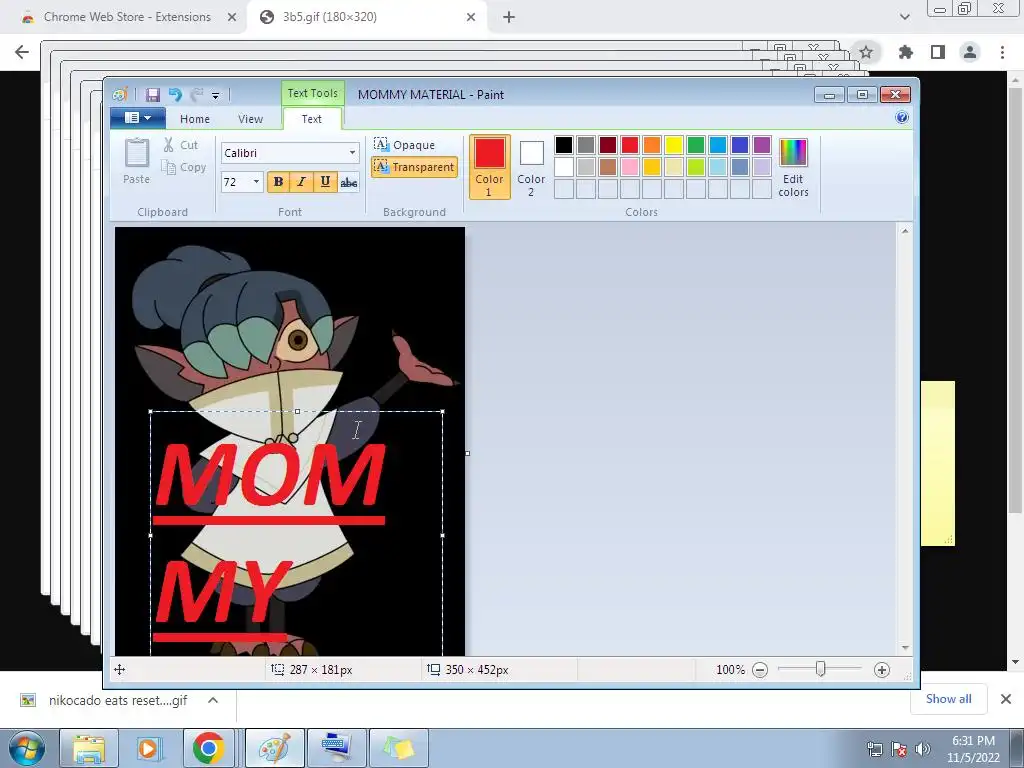Viewport: 1024px width, 768px height.
Task: Click the Text Tools contextual tab
Action: pyautogui.click(x=313, y=93)
